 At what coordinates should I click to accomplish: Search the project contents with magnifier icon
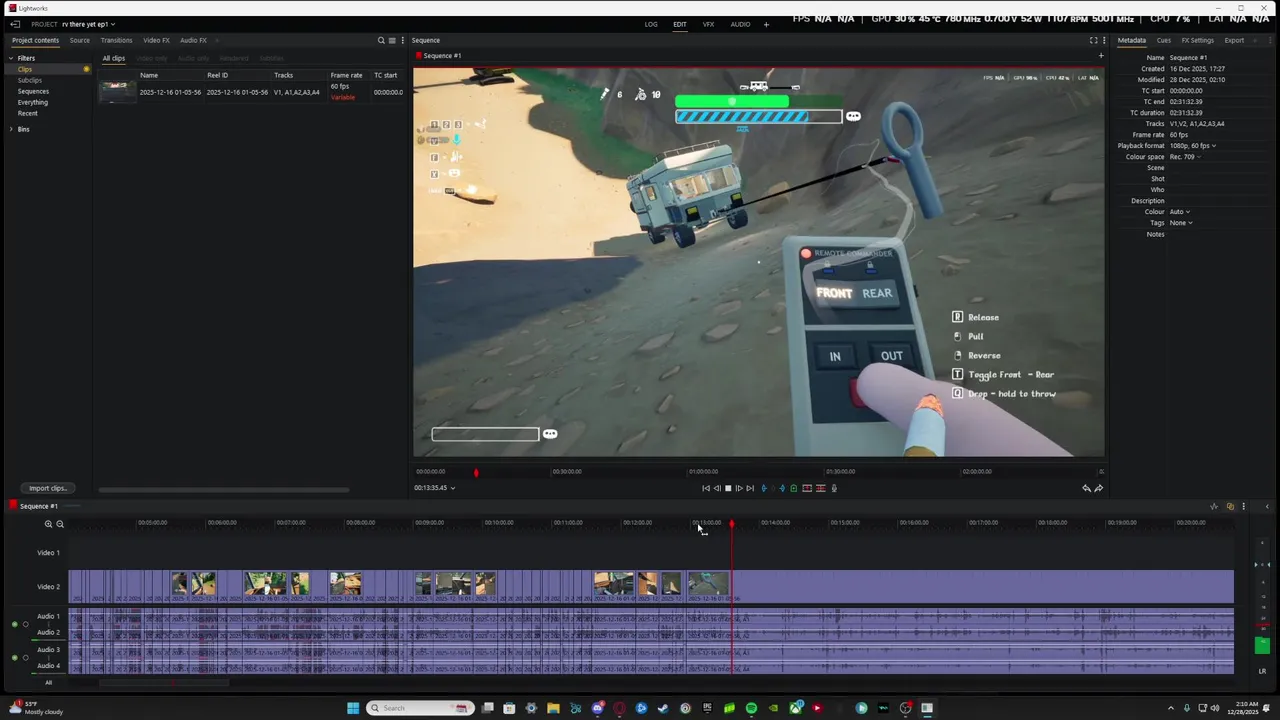[x=381, y=40]
